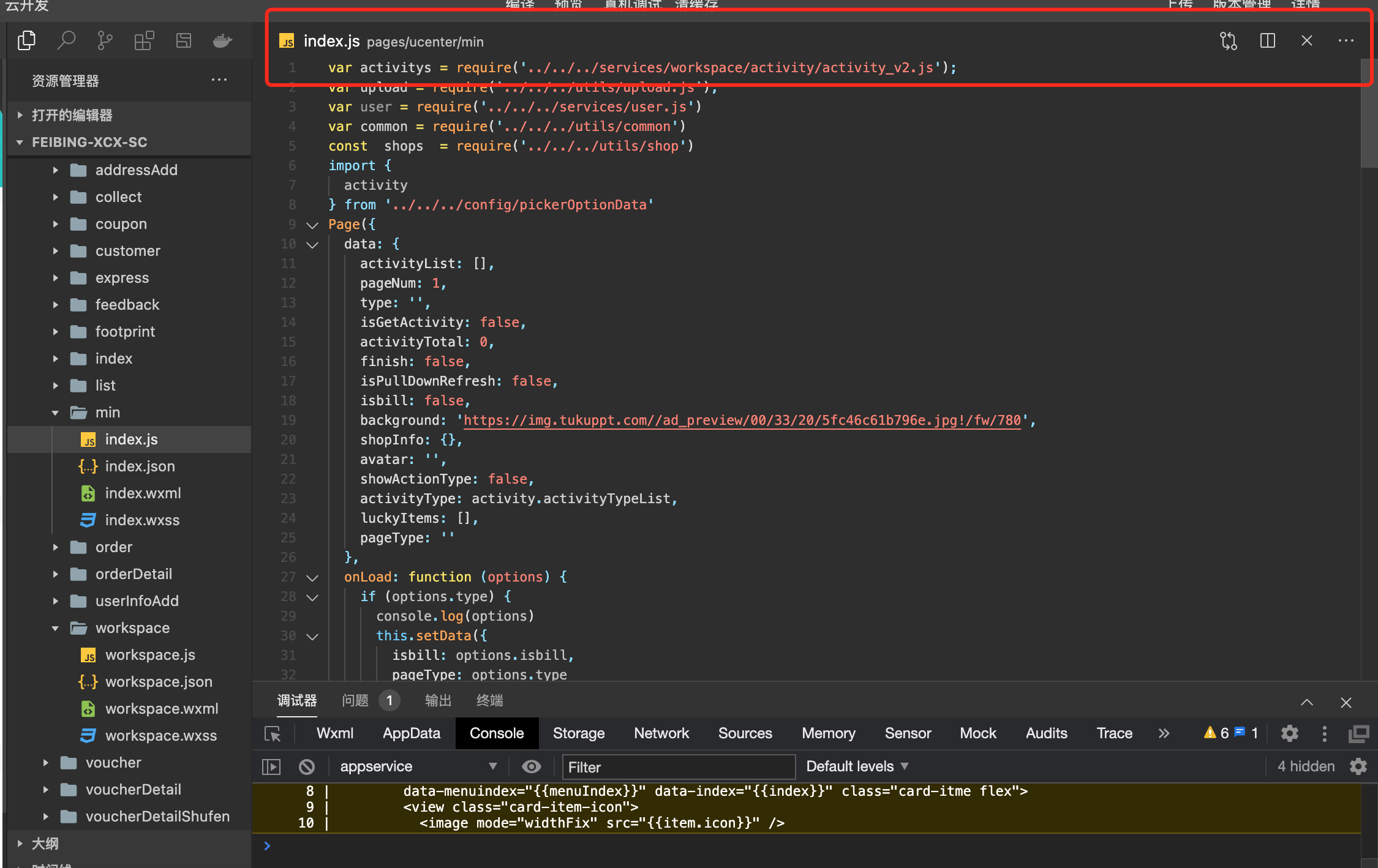Split the editor with split icon
The width and height of the screenshot is (1378, 868).
[x=1267, y=41]
